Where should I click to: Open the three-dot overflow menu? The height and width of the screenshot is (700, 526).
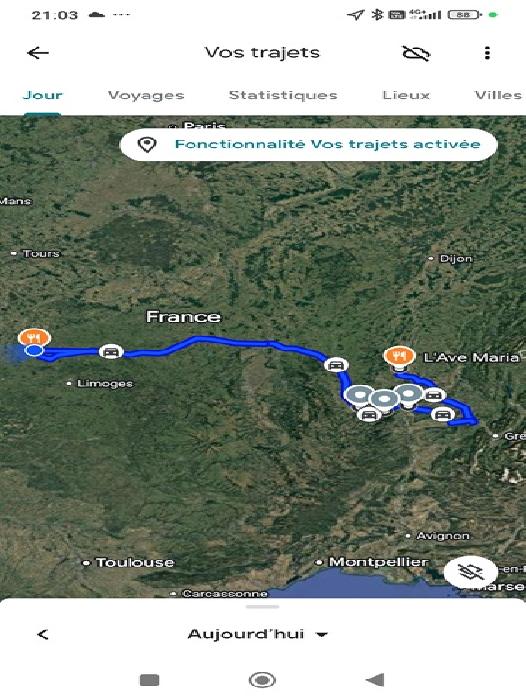click(487, 53)
